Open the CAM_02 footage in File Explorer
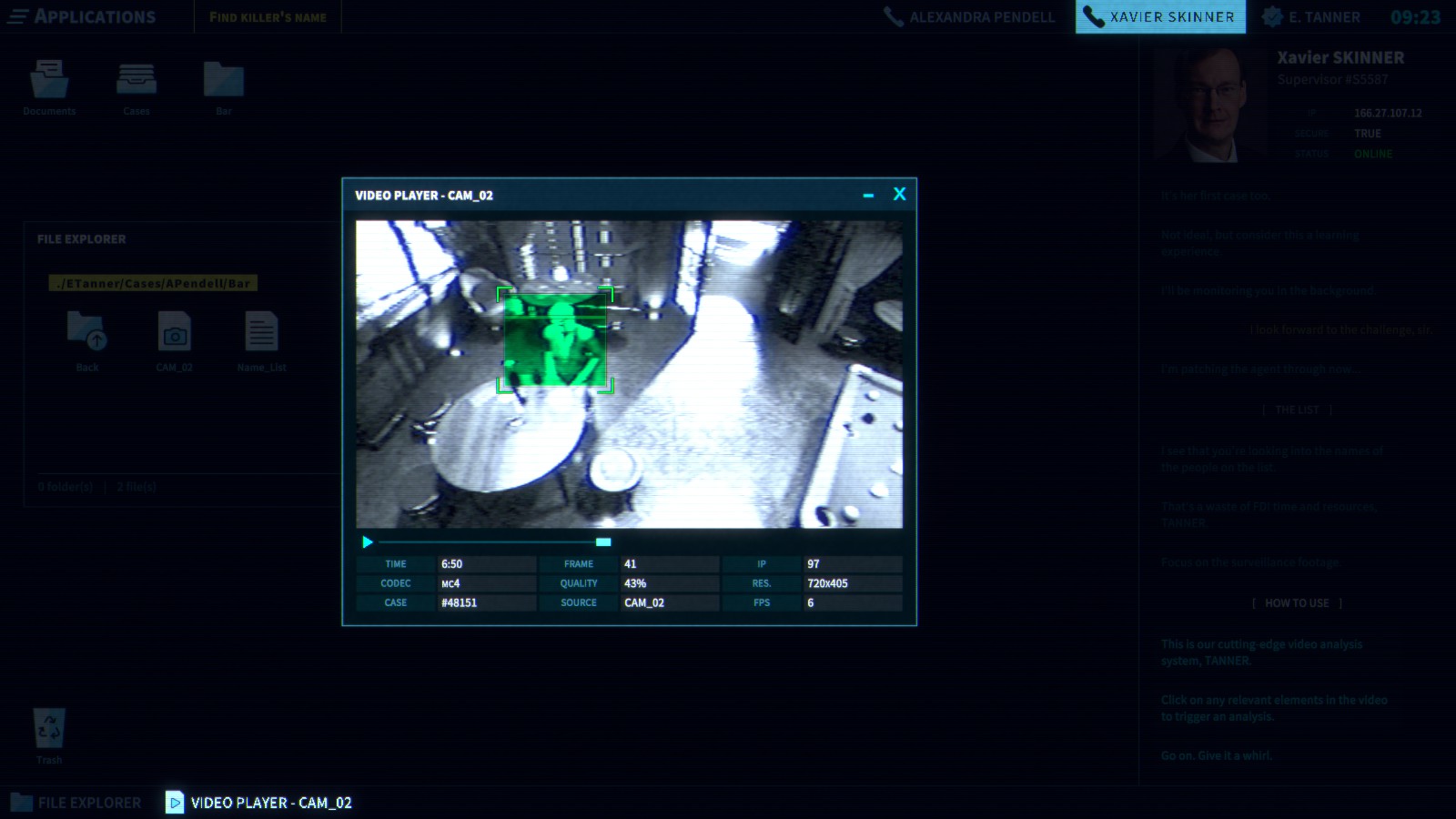This screenshot has height=819, width=1456. 175,337
